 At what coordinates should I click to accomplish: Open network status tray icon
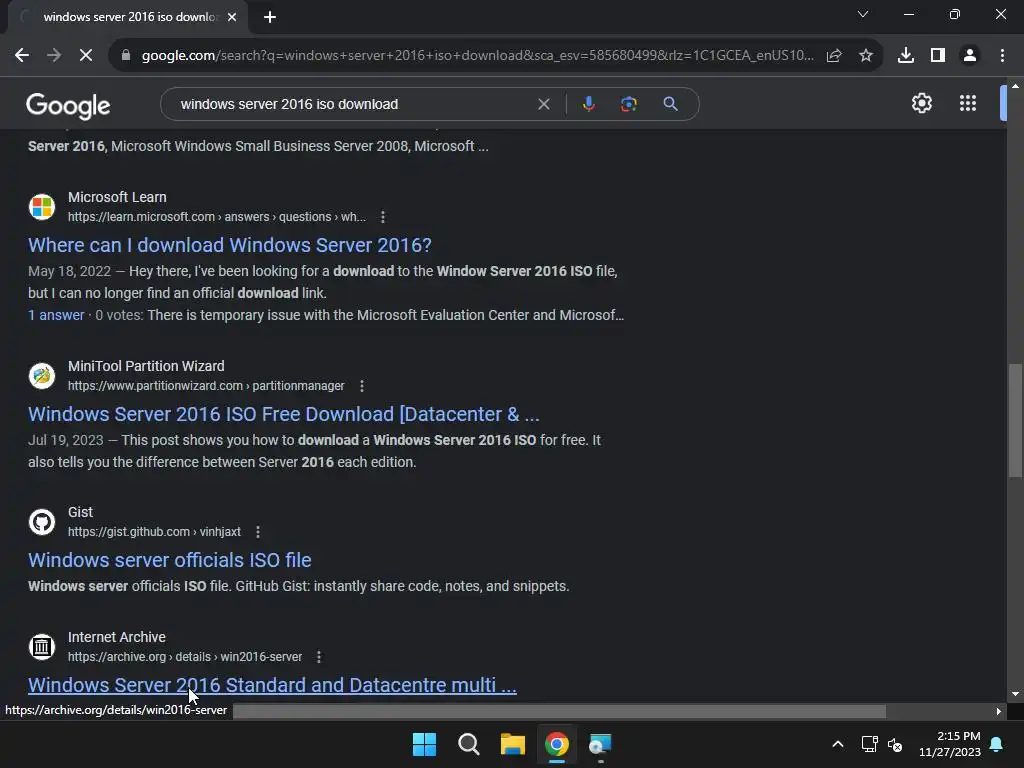pyautogui.click(x=869, y=744)
